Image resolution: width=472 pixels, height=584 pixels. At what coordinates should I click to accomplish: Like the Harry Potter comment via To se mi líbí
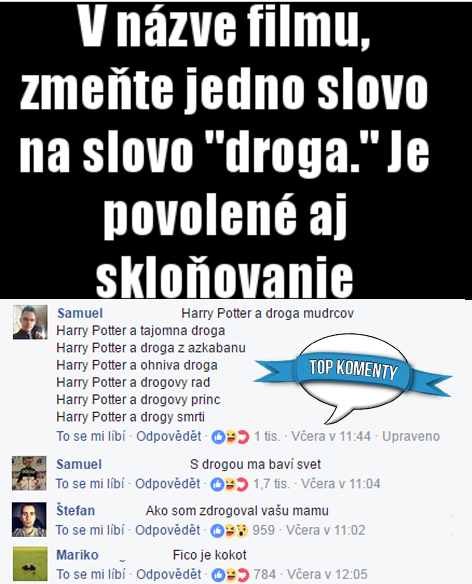point(91,436)
